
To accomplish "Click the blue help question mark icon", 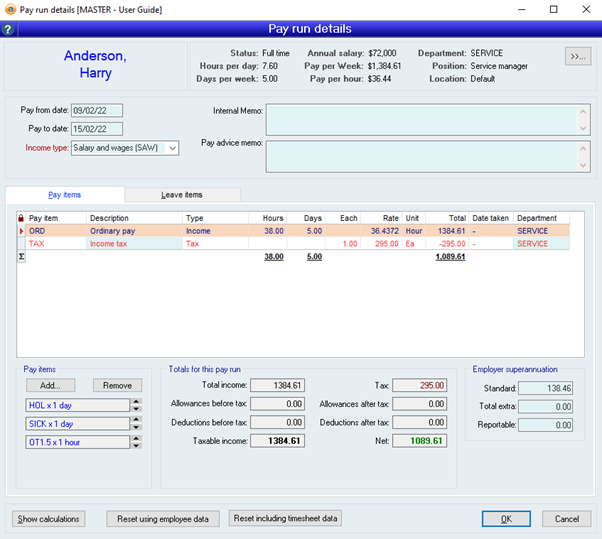I will point(9,29).
